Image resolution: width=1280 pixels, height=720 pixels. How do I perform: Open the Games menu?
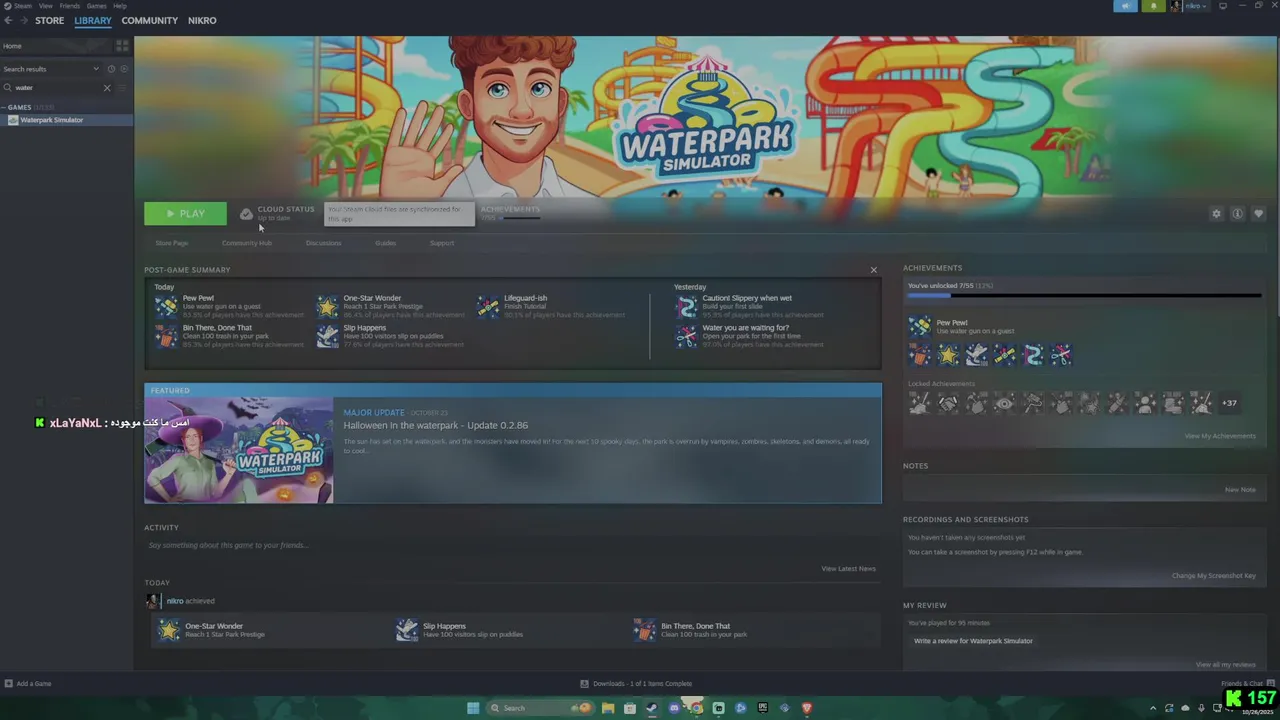click(96, 6)
